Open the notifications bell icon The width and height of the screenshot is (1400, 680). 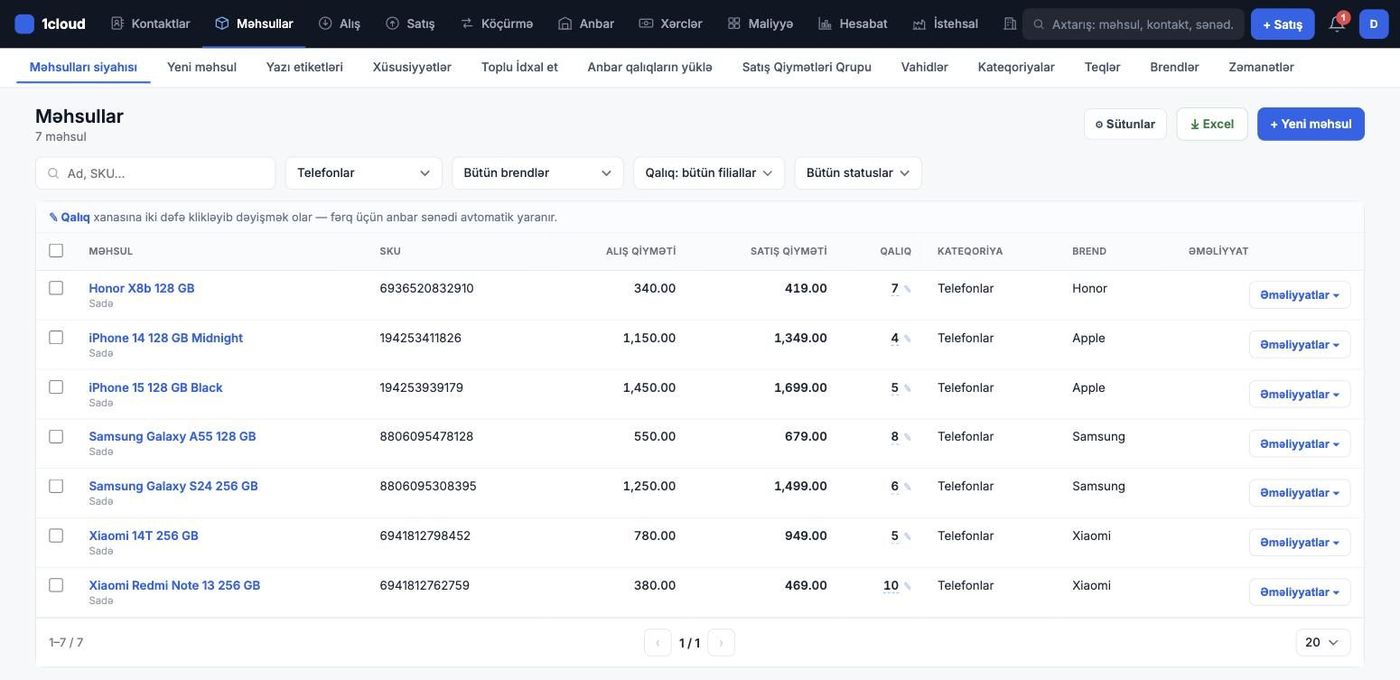(1336, 23)
